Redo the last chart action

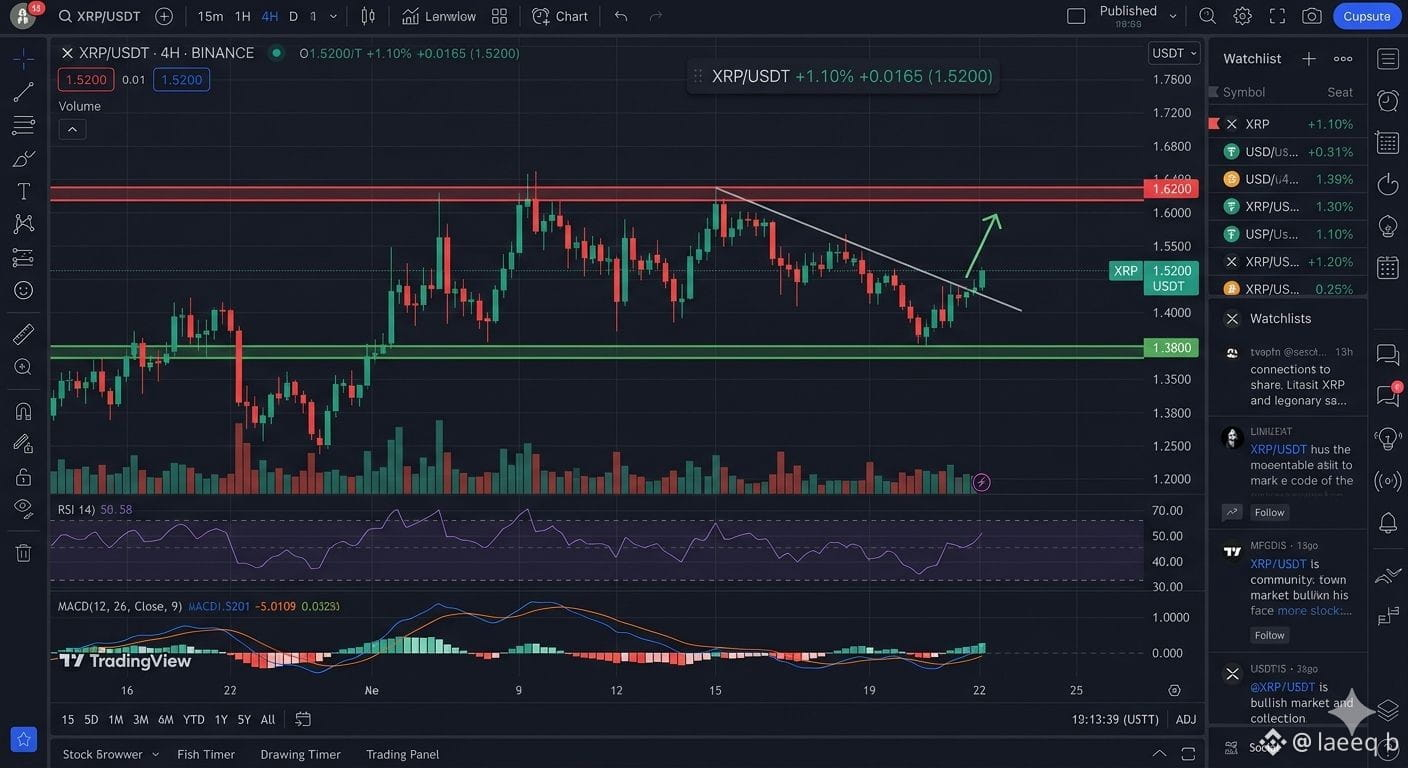656,16
